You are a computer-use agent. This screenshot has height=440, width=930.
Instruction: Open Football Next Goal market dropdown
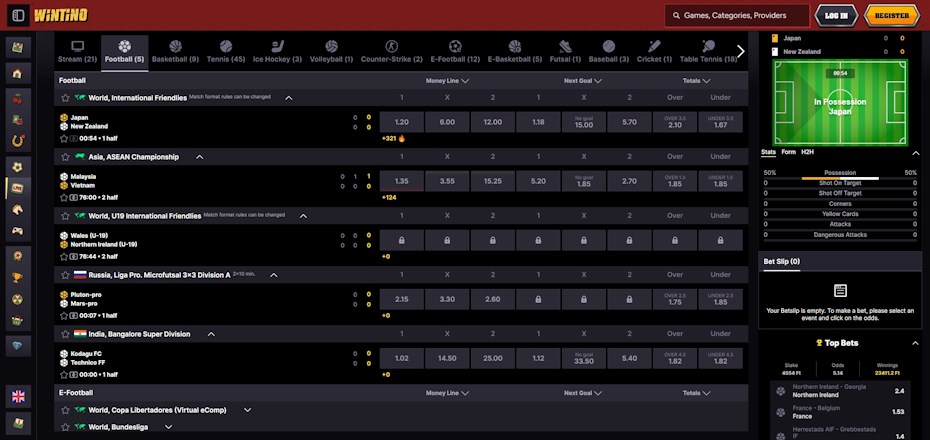click(x=583, y=81)
